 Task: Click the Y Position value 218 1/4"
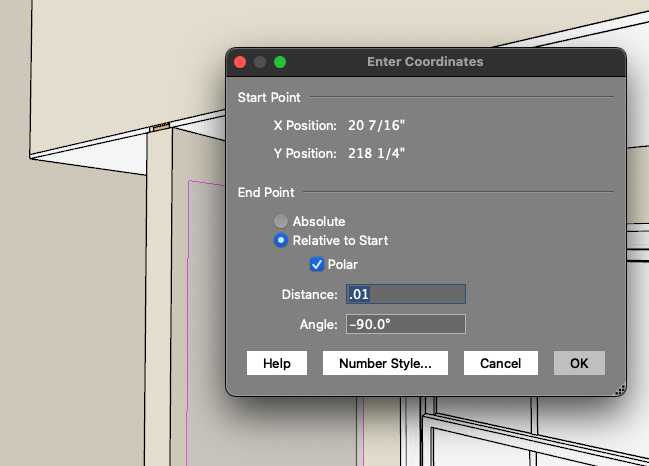click(x=376, y=154)
